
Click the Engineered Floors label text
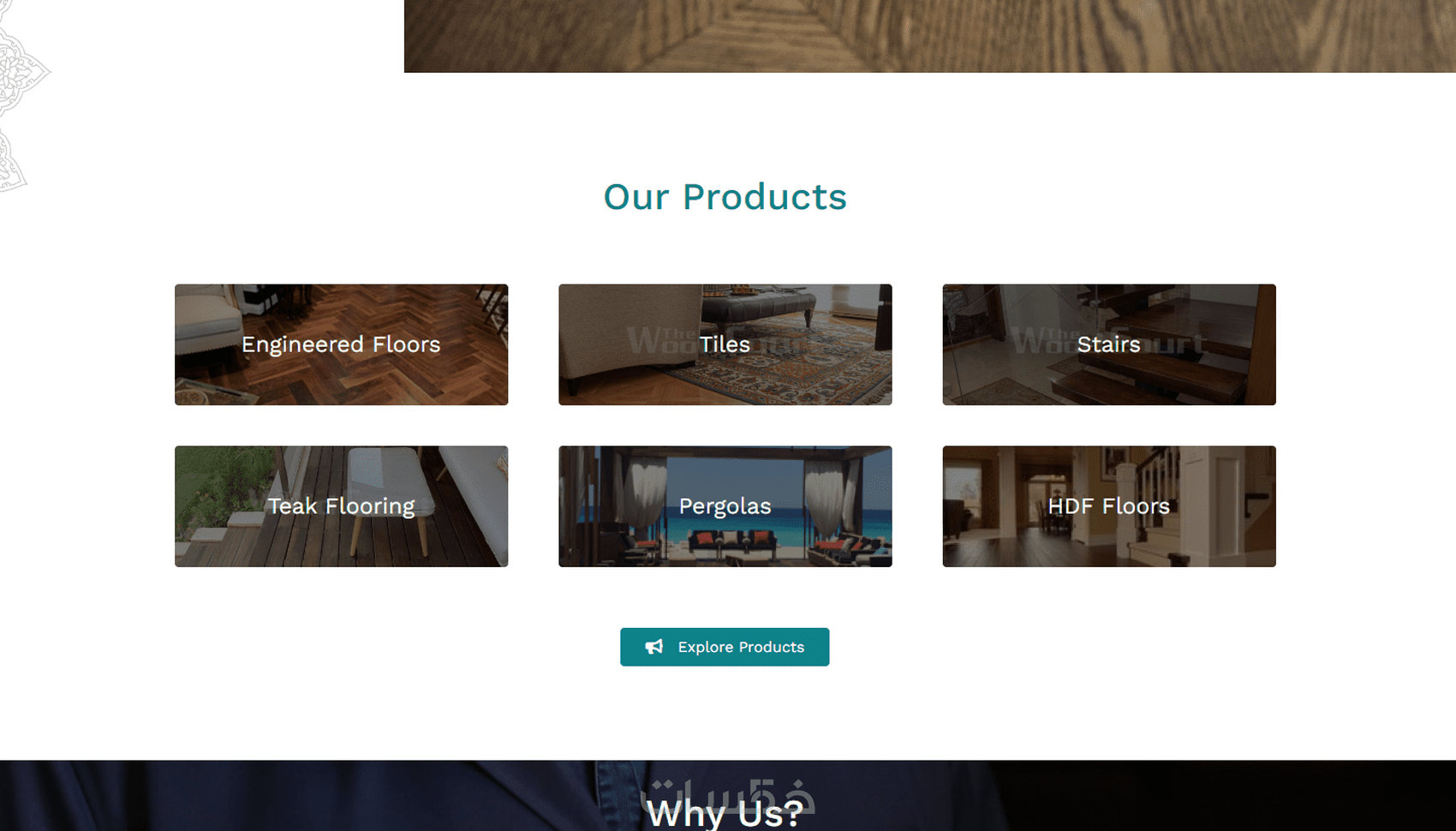point(341,344)
